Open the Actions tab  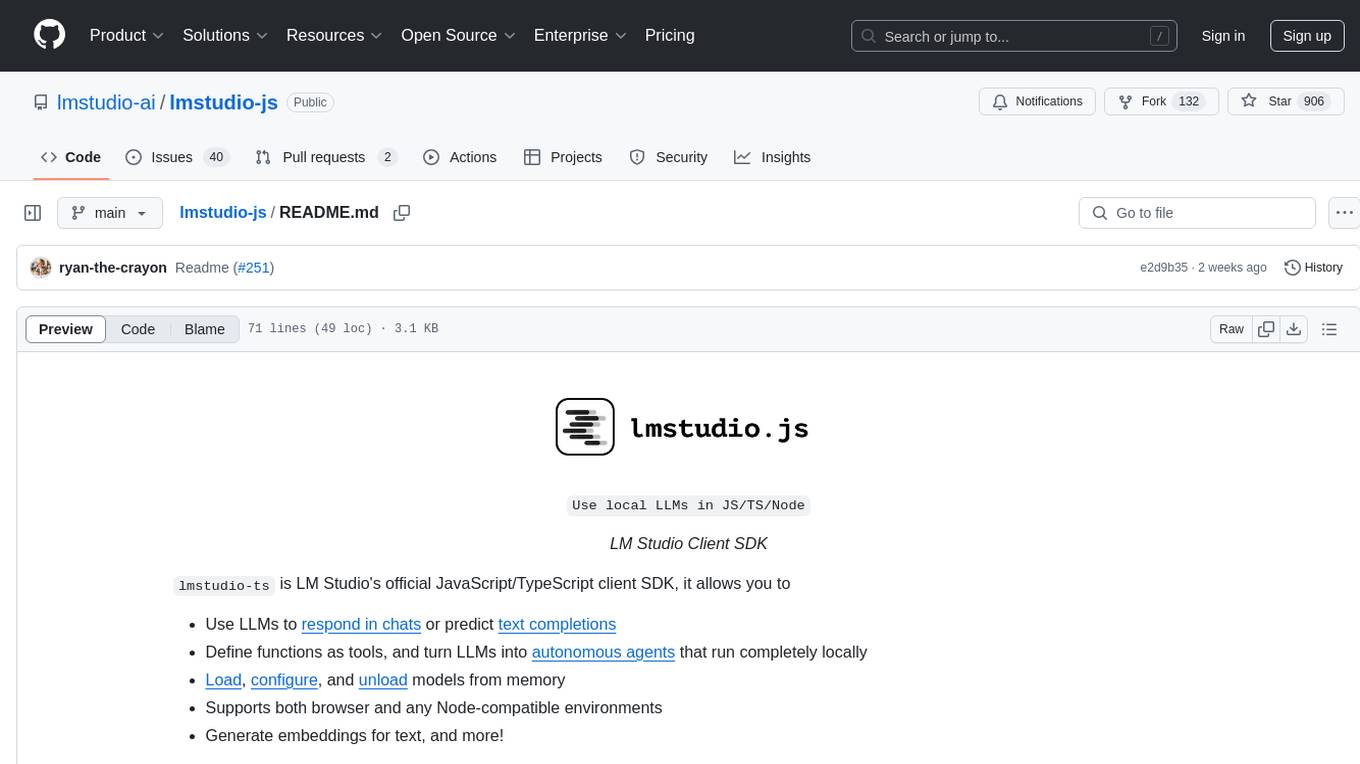[x=460, y=157]
